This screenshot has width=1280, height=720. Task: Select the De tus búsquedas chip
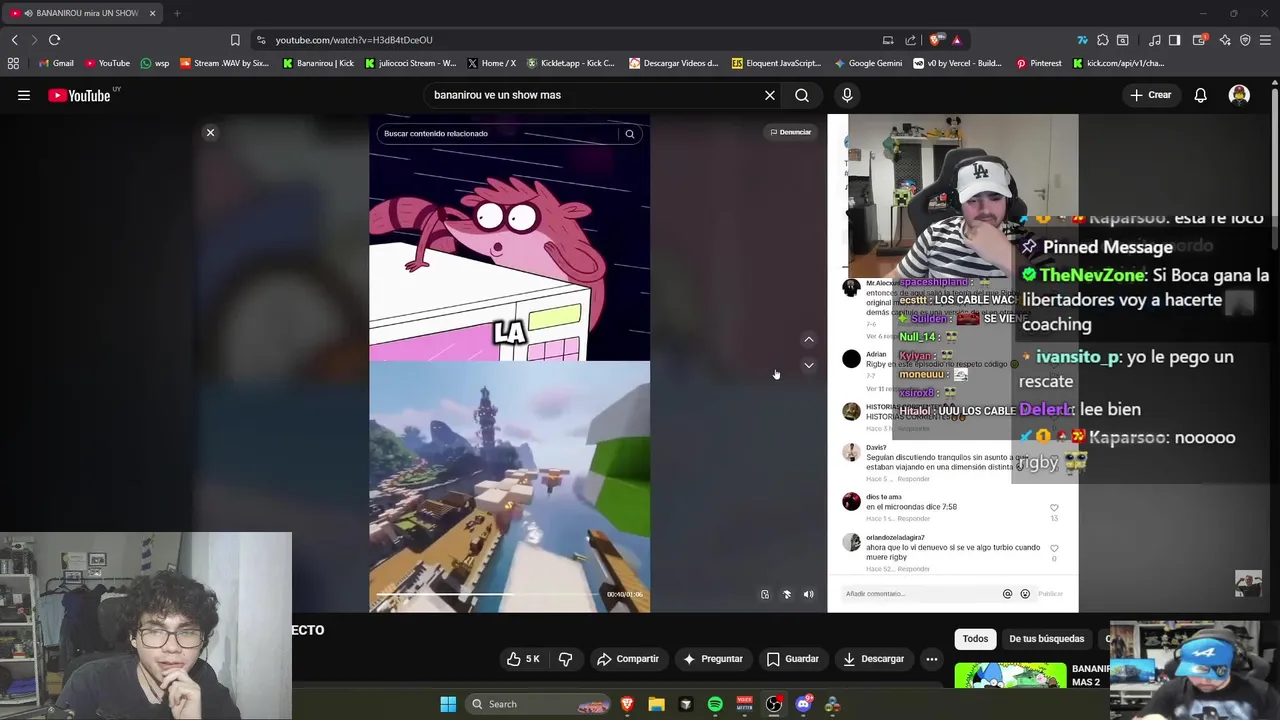point(1046,639)
